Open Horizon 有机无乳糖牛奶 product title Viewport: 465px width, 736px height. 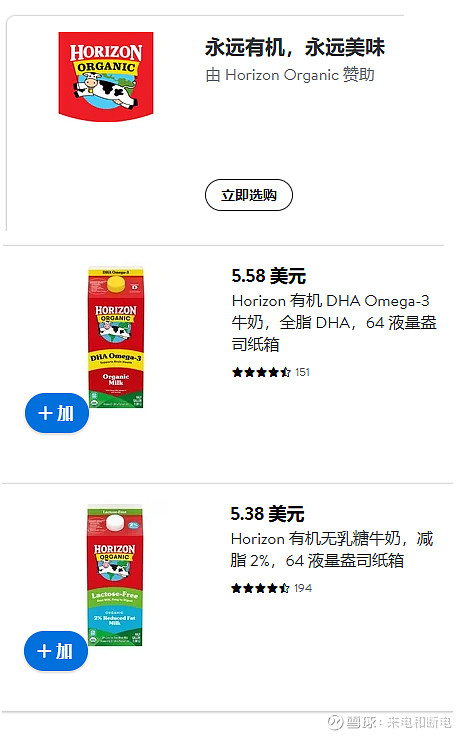[332, 550]
